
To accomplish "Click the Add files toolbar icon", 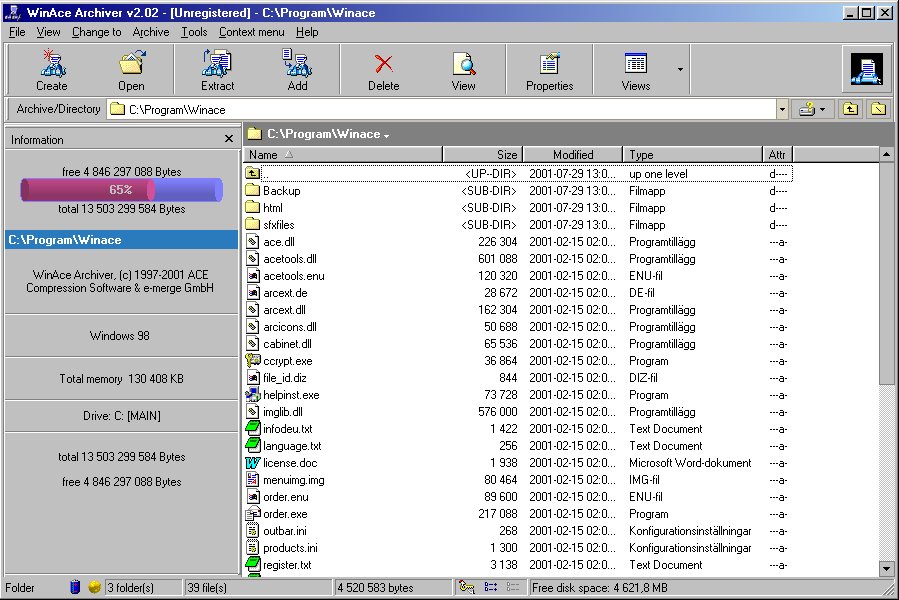I will pos(297,63).
